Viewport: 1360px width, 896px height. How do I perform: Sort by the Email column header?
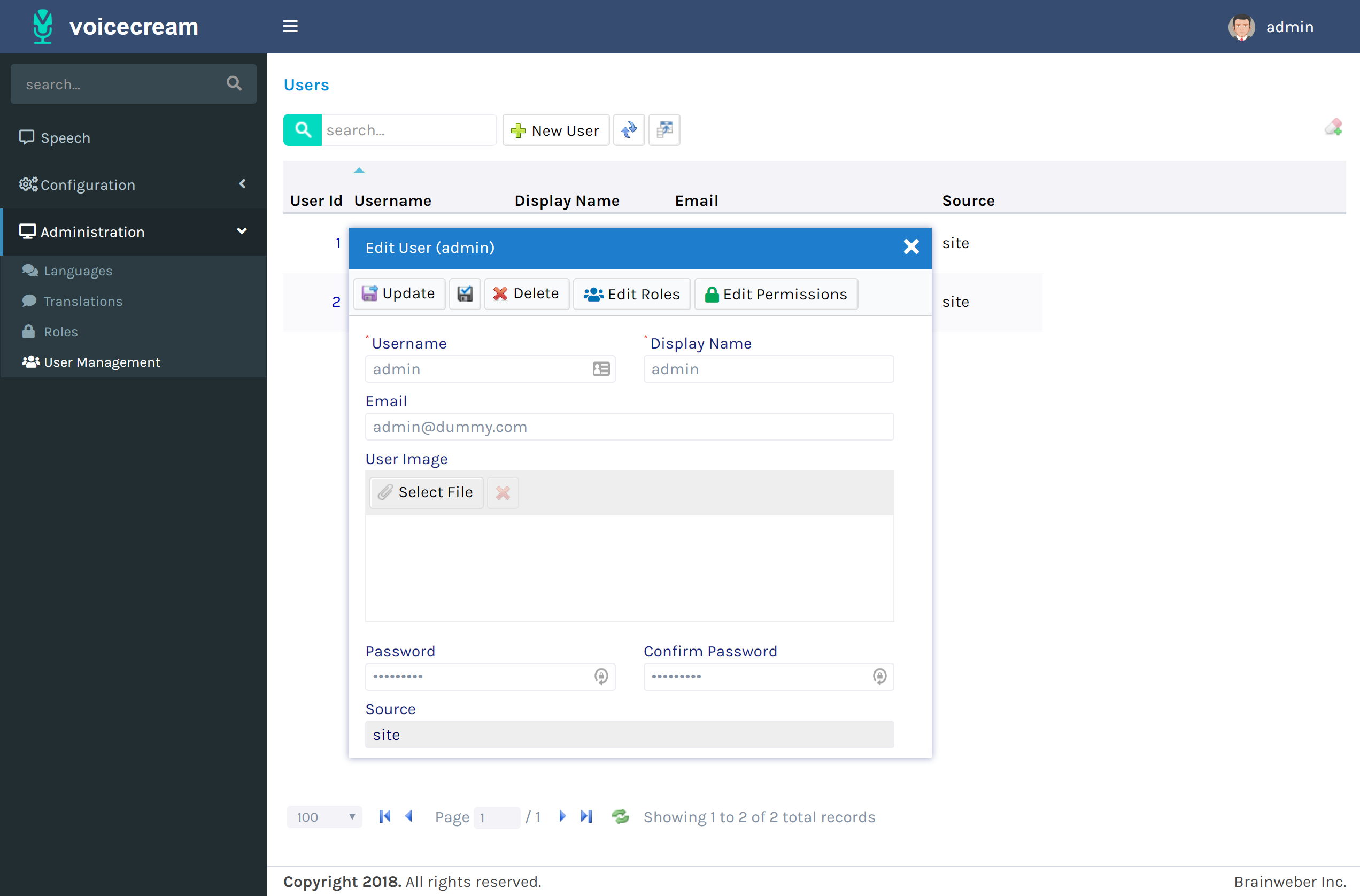coord(697,200)
